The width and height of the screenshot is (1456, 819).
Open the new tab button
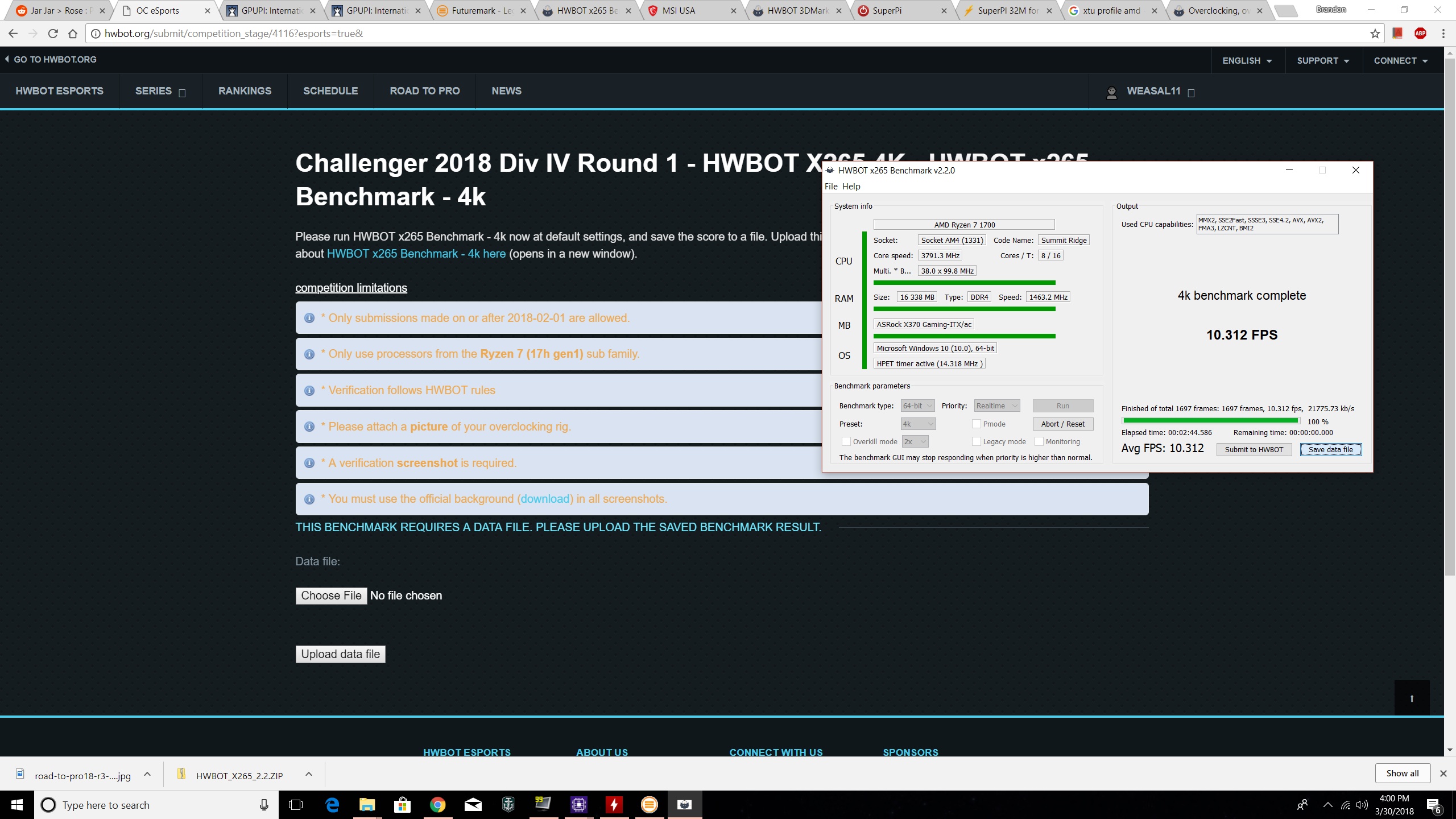point(1285,11)
